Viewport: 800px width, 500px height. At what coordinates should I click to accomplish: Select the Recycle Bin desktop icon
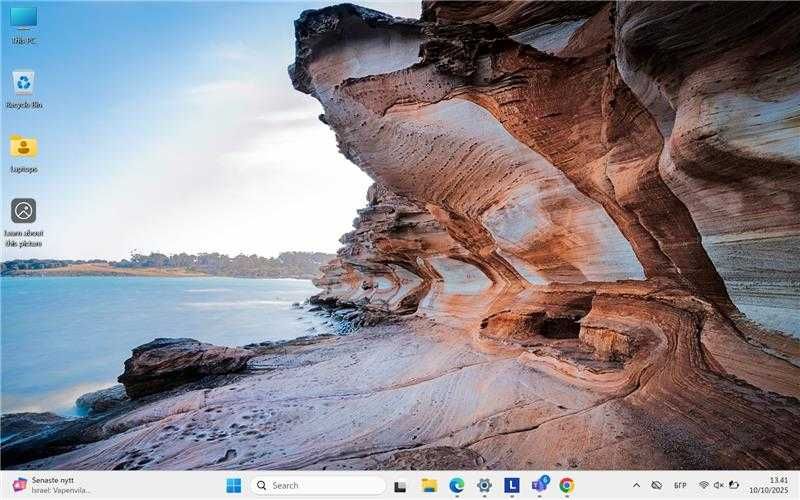pos(23,90)
